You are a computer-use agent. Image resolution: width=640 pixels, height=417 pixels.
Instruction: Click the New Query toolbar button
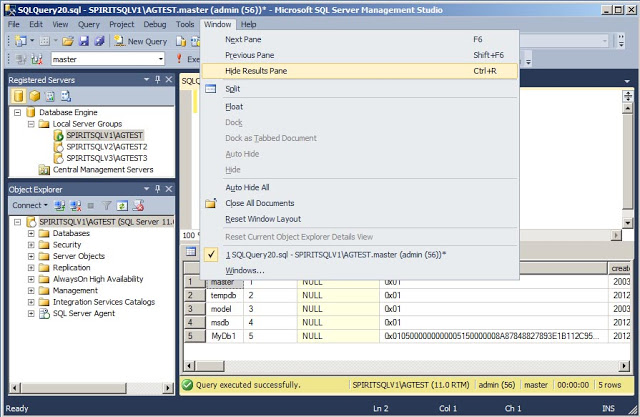(x=141, y=41)
